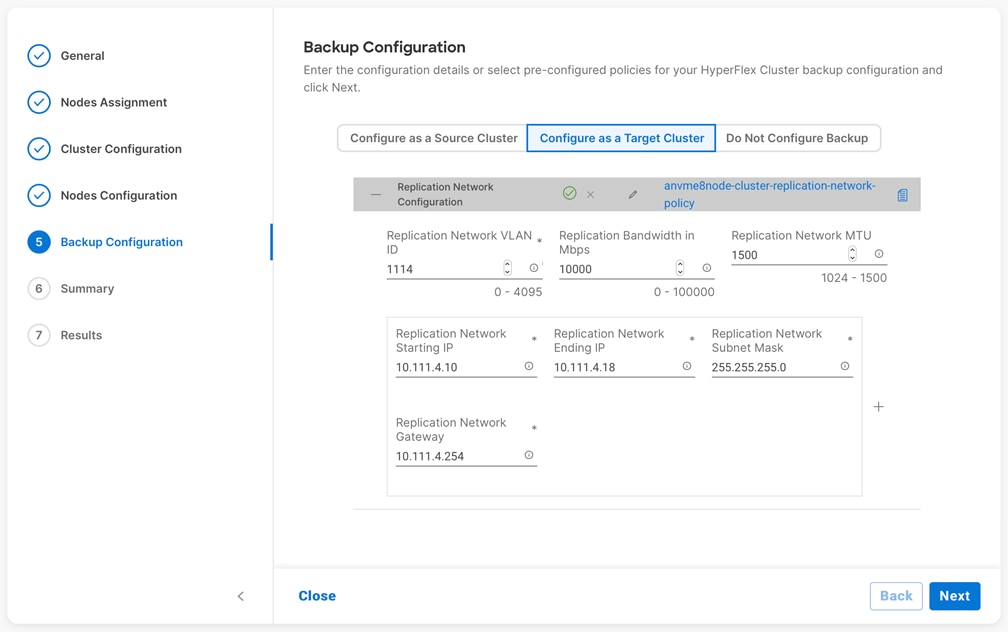Click the '1024 - 1500' range hint
1008x632 pixels.
(x=854, y=278)
